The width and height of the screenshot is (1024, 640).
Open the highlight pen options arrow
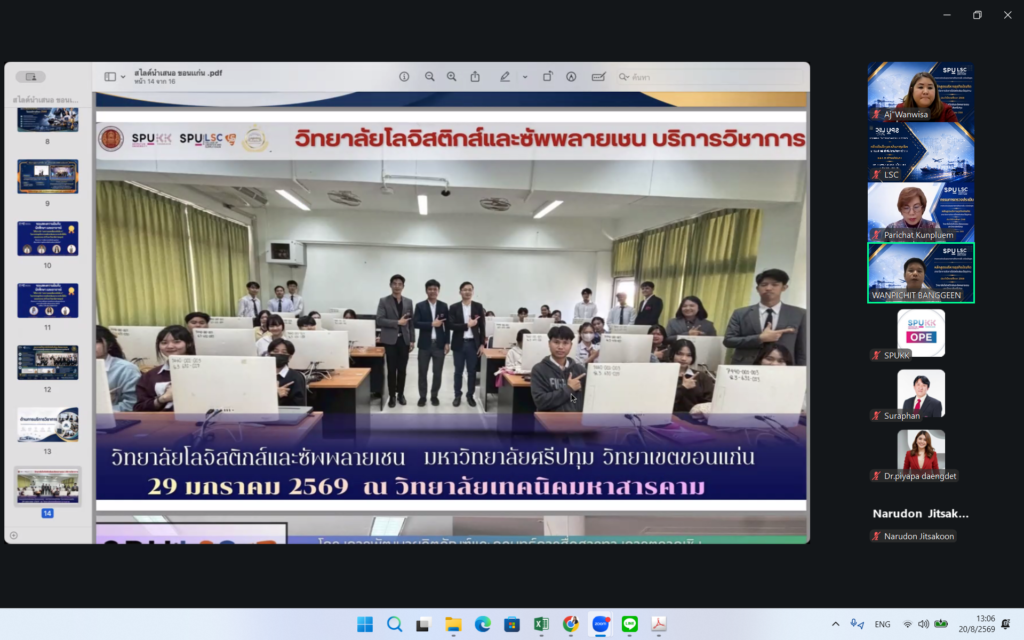[x=524, y=77]
